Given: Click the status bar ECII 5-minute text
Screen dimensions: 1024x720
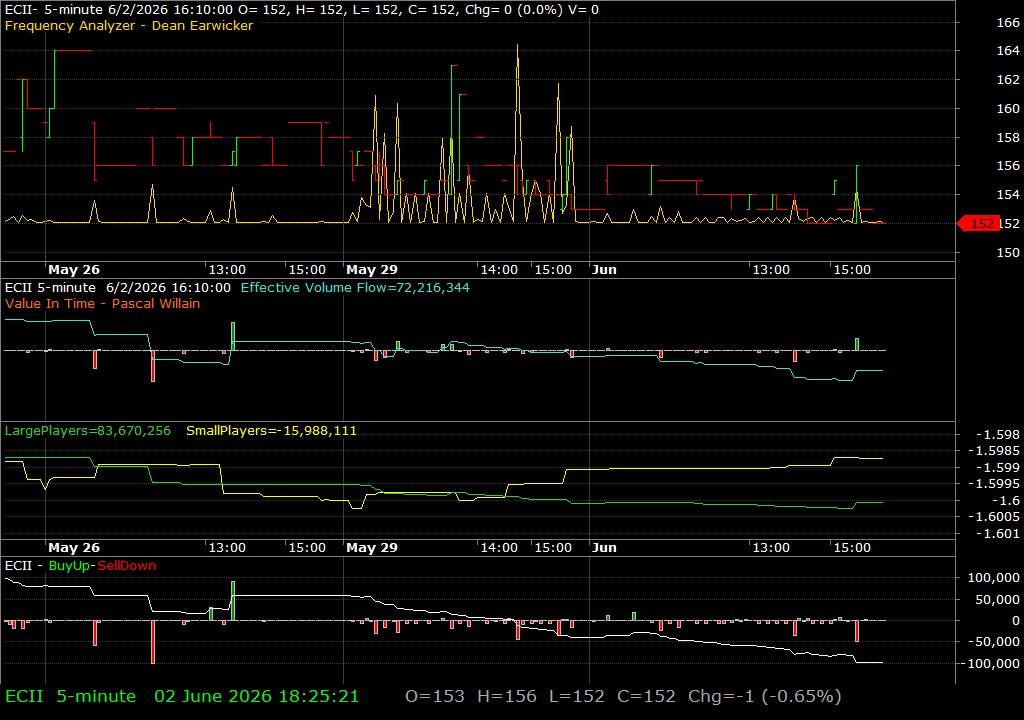Looking at the screenshot, I should pyautogui.click(x=71, y=696).
